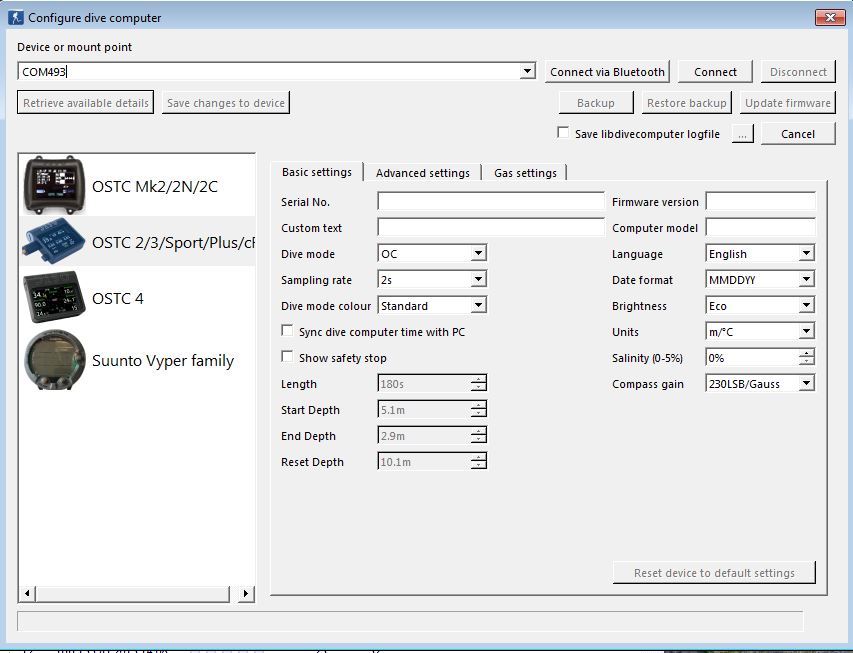This screenshot has height=653, width=853.
Task: Click the Custom text input field
Action: pyautogui.click(x=490, y=228)
